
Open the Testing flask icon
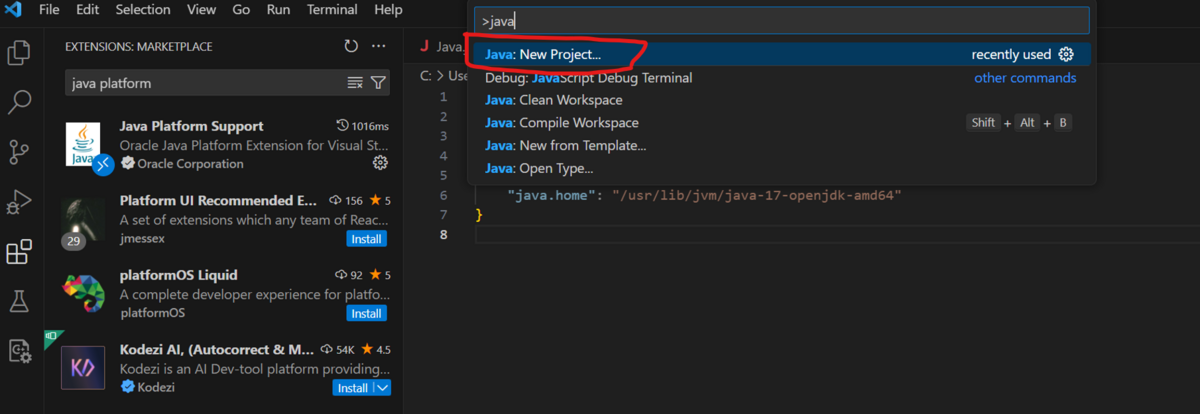pyautogui.click(x=19, y=301)
